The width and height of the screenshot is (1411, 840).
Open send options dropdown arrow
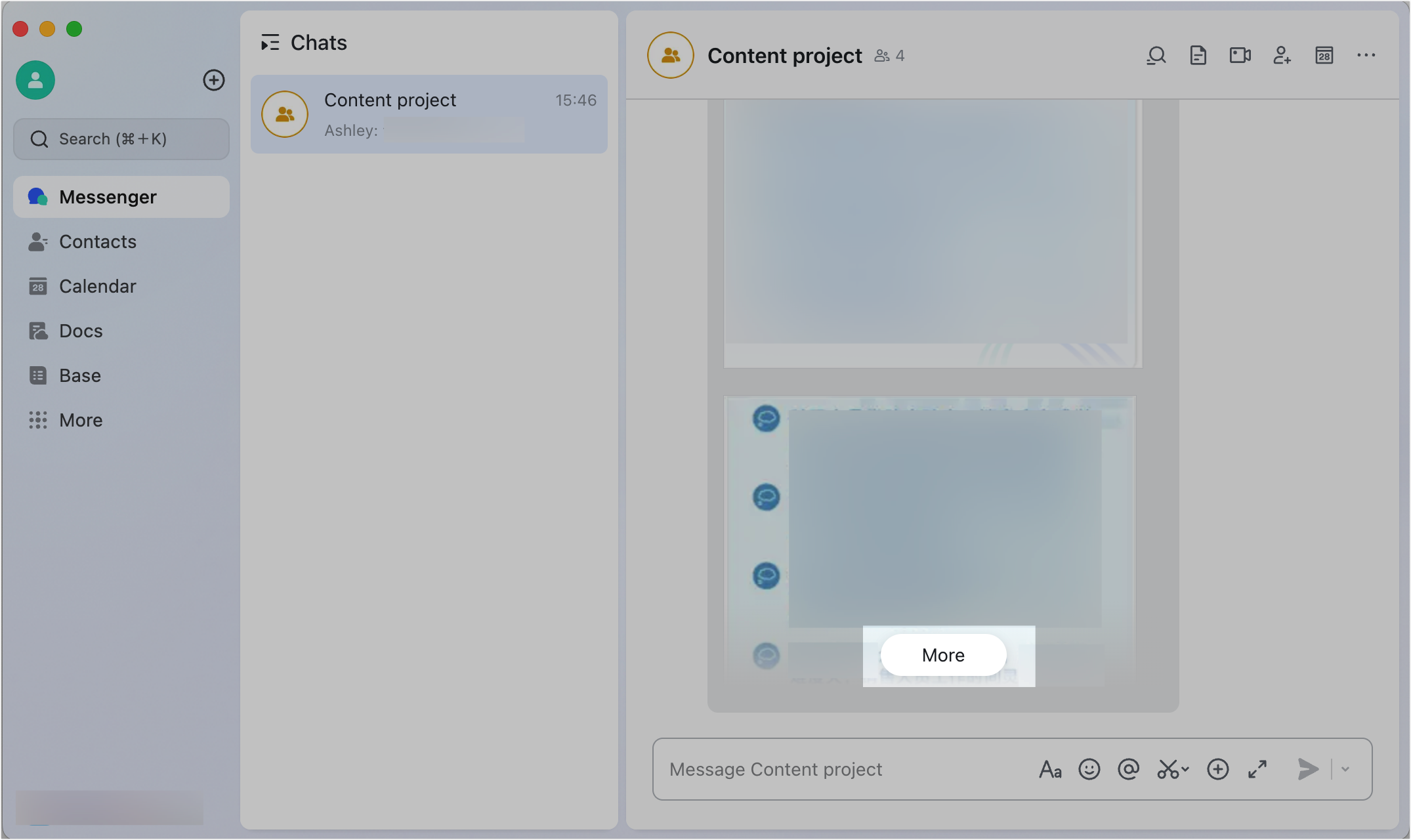pyautogui.click(x=1345, y=769)
